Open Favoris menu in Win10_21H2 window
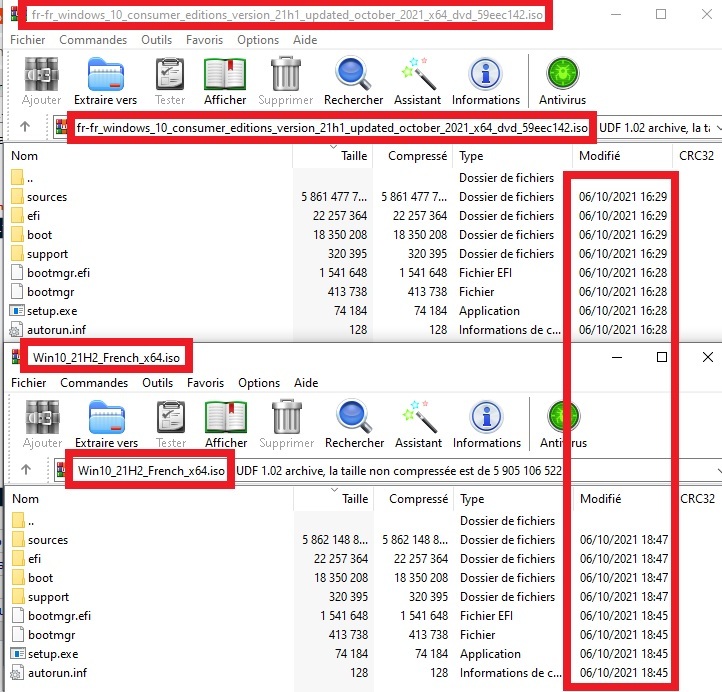The height and width of the screenshot is (692, 722). click(x=205, y=383)
